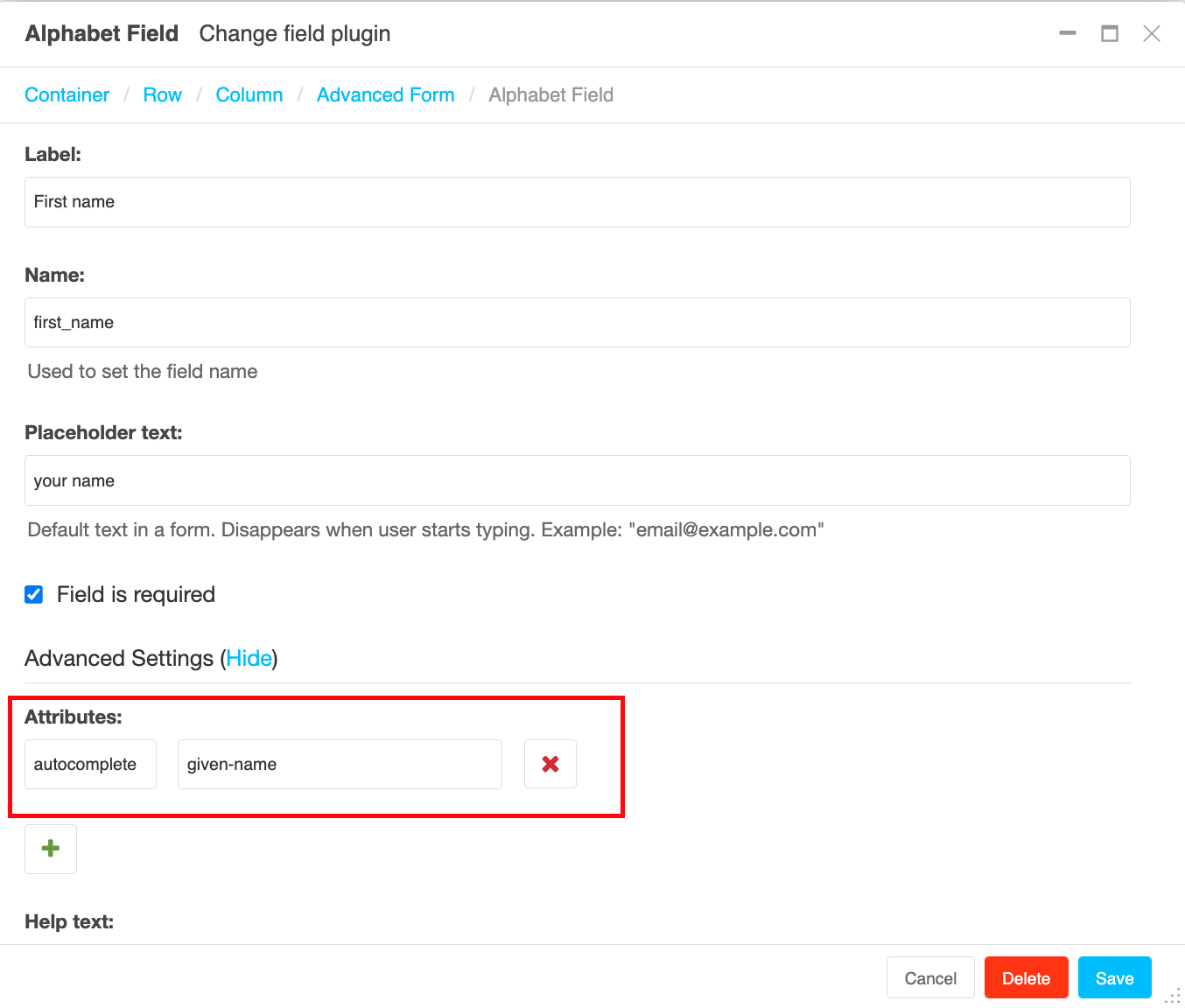Image resolution: width=1185 pixels, height=1008 pixels.
Task: Focus the Label input with First name
Action: (x=578, y=202)
